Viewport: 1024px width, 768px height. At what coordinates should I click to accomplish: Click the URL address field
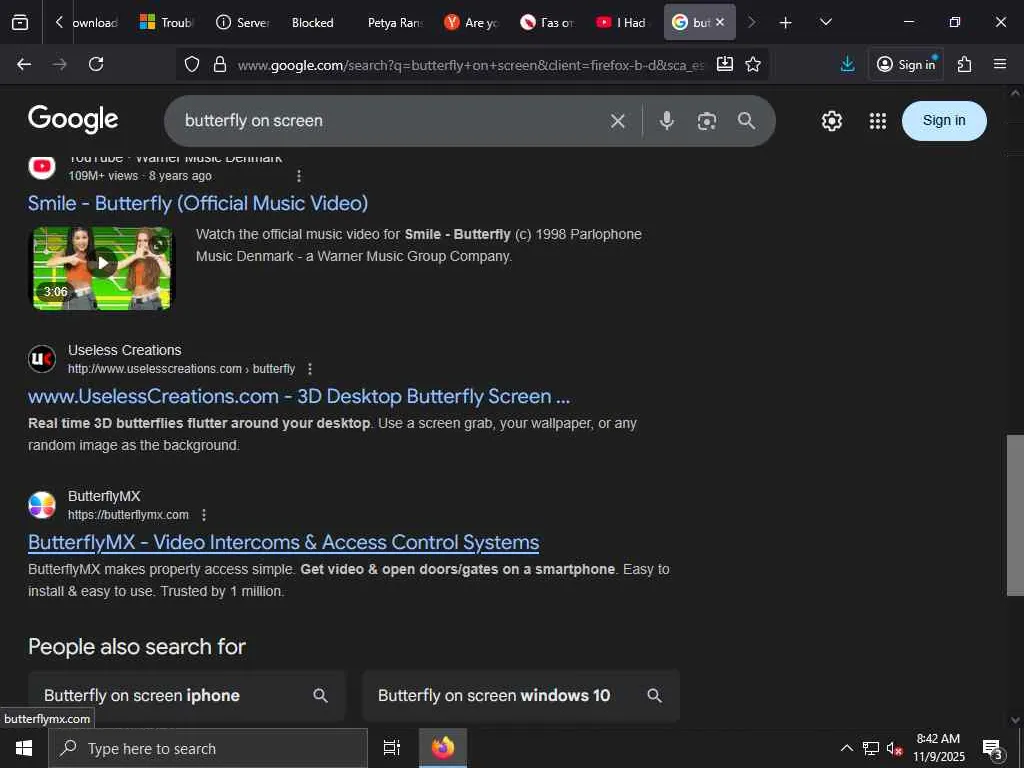(470, 65)
